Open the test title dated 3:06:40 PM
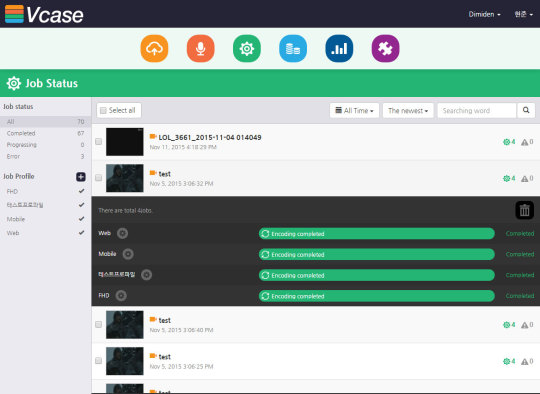The image size is (540, 394). (x=165, y=320)
